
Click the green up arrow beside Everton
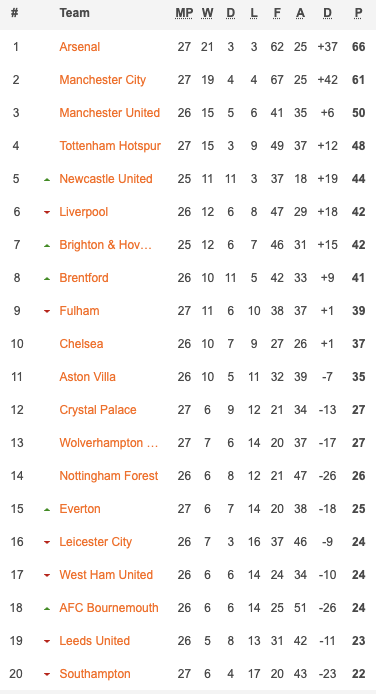(x=47, y=510)
